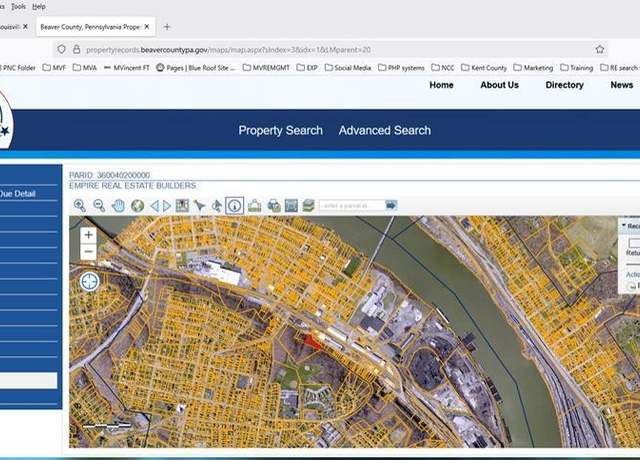Open Directory navigation link
Screen dimensions: 640x460
pos(564,85)
